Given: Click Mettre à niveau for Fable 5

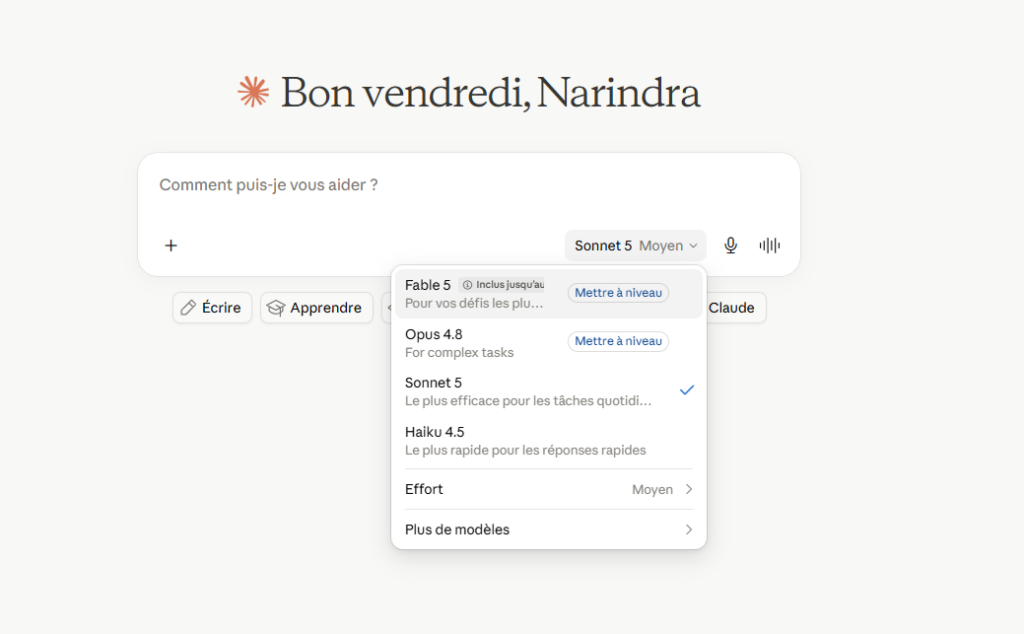Looking at the screenshot, I should (x=618, y=293).
